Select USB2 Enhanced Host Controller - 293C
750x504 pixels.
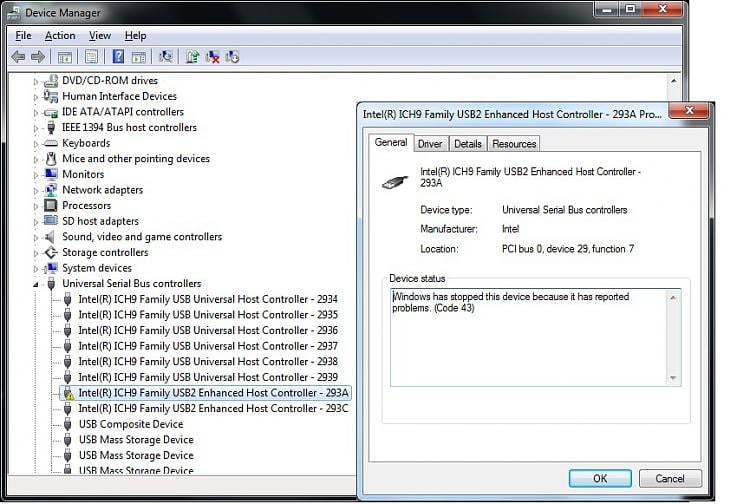click(213, 408)
